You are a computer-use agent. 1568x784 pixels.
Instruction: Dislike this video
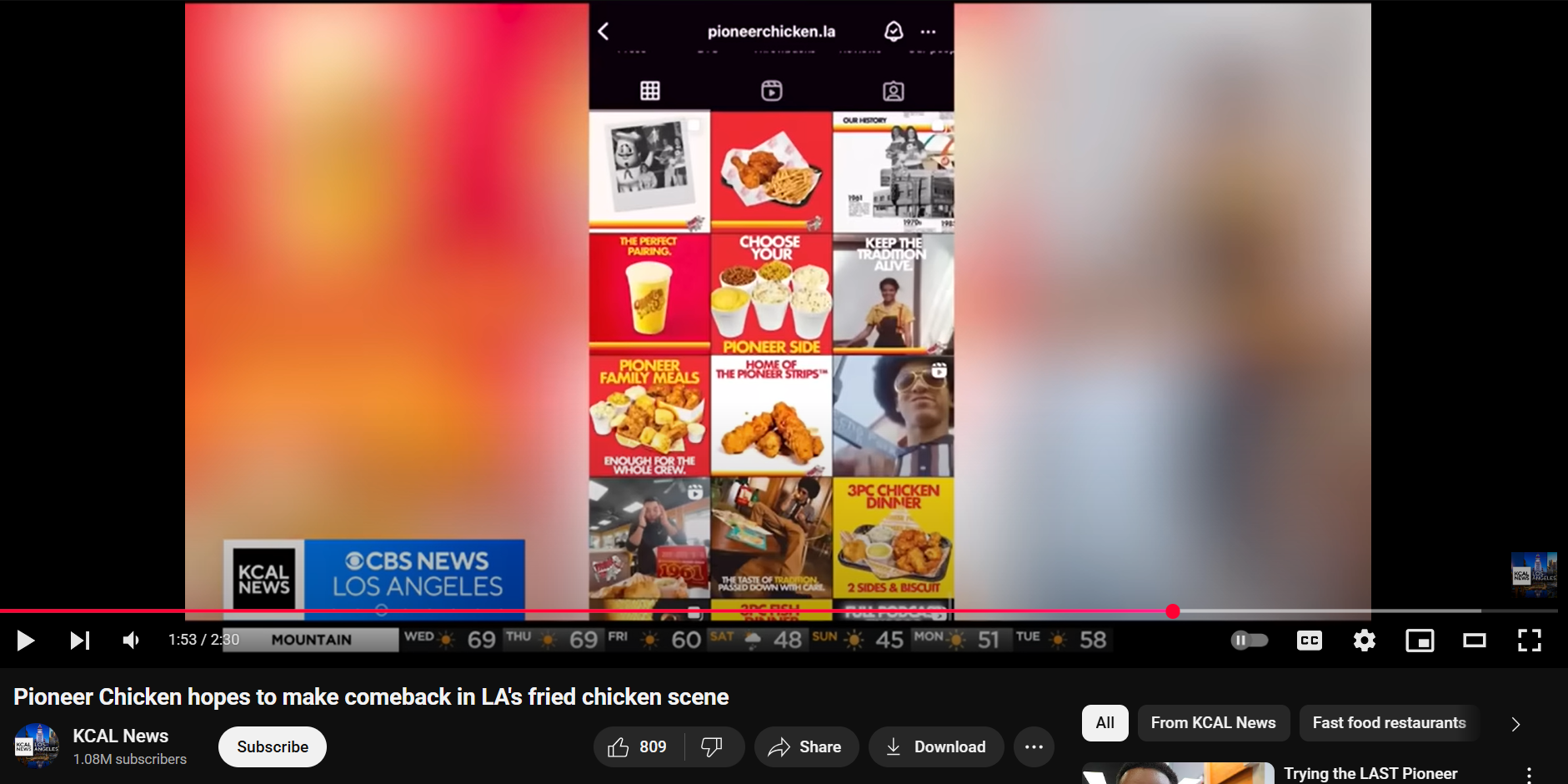click(x=713, y=747)
